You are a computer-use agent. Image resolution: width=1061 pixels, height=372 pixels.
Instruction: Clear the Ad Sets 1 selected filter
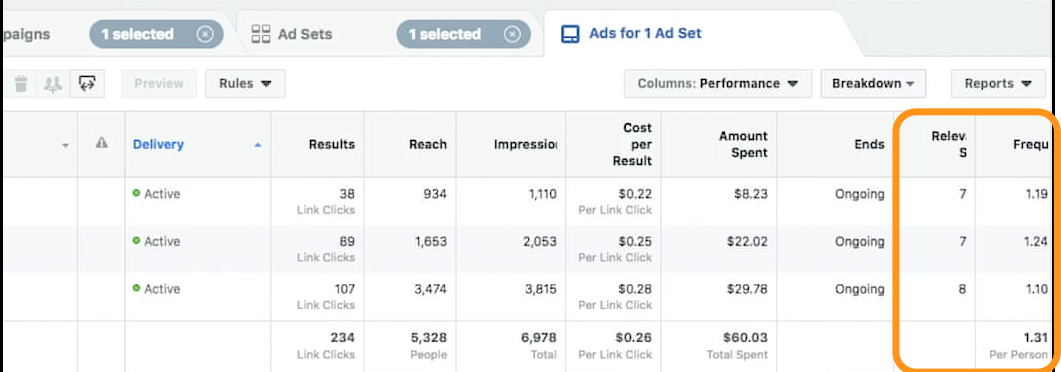click(512, 34)
